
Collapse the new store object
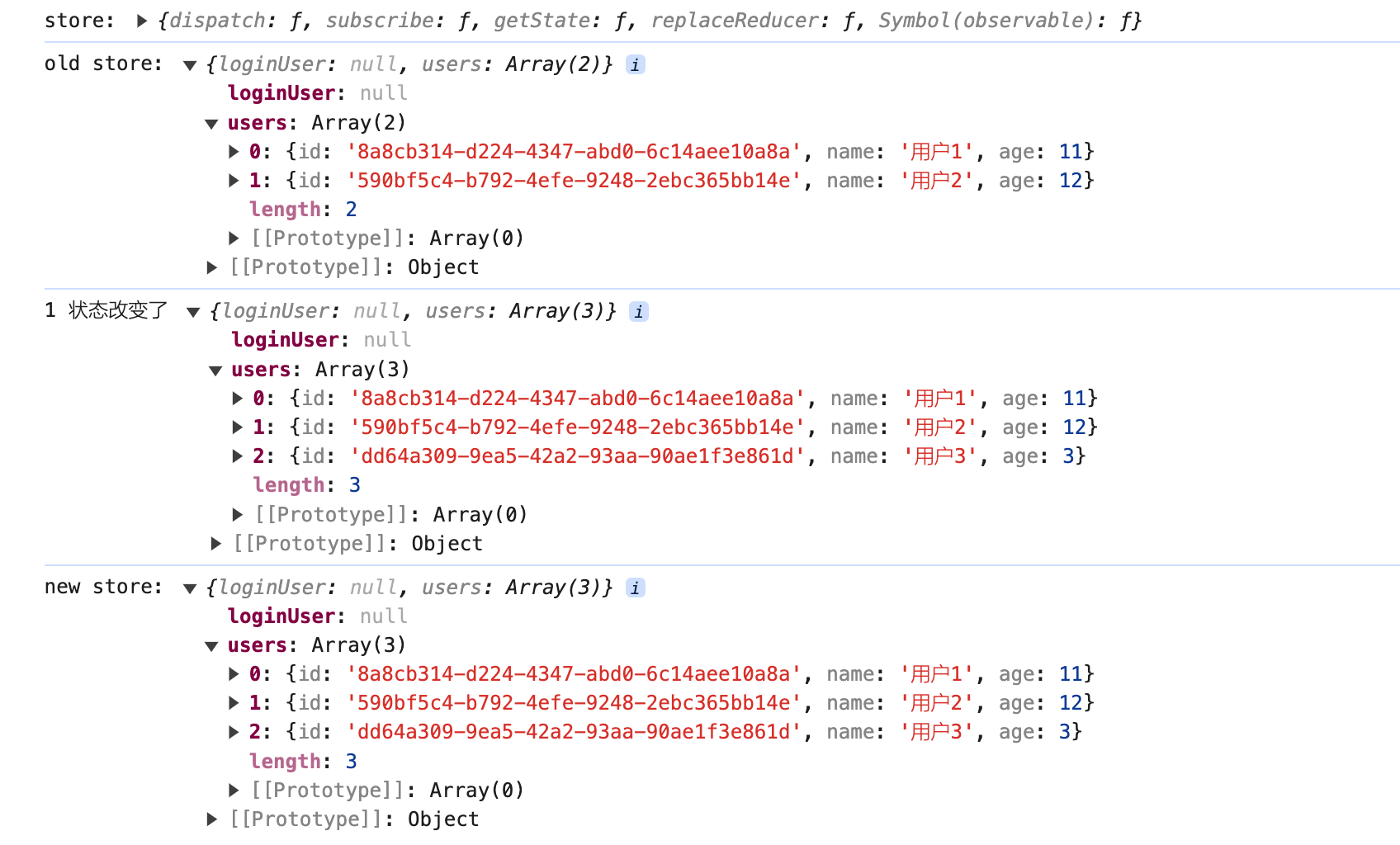(190, 588)
